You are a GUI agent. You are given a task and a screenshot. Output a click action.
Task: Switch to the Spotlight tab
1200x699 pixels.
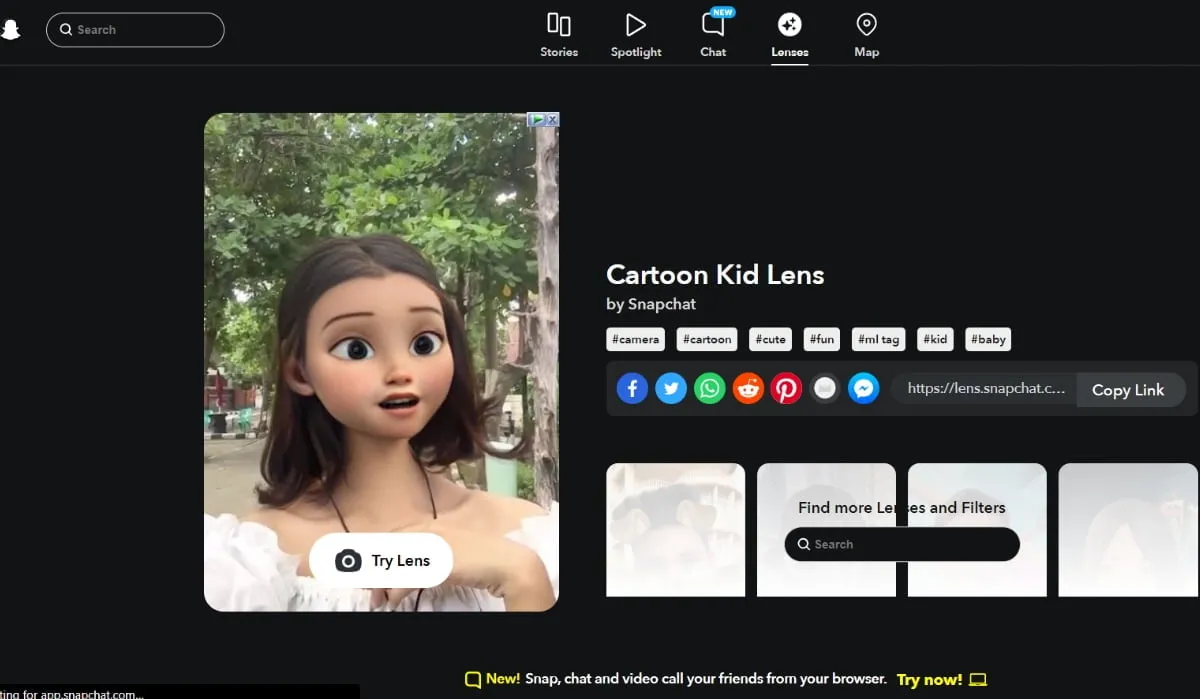[x=636, y=33]
